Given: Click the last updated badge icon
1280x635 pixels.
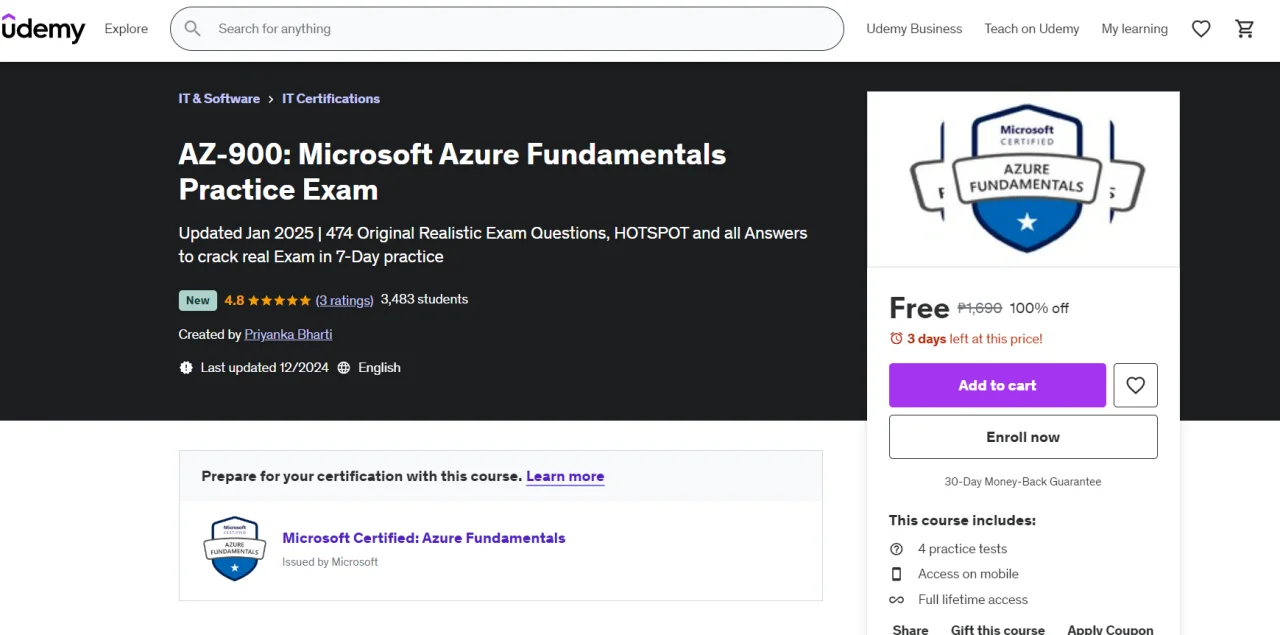Looking at the screenshot, I should click(186, 368).
